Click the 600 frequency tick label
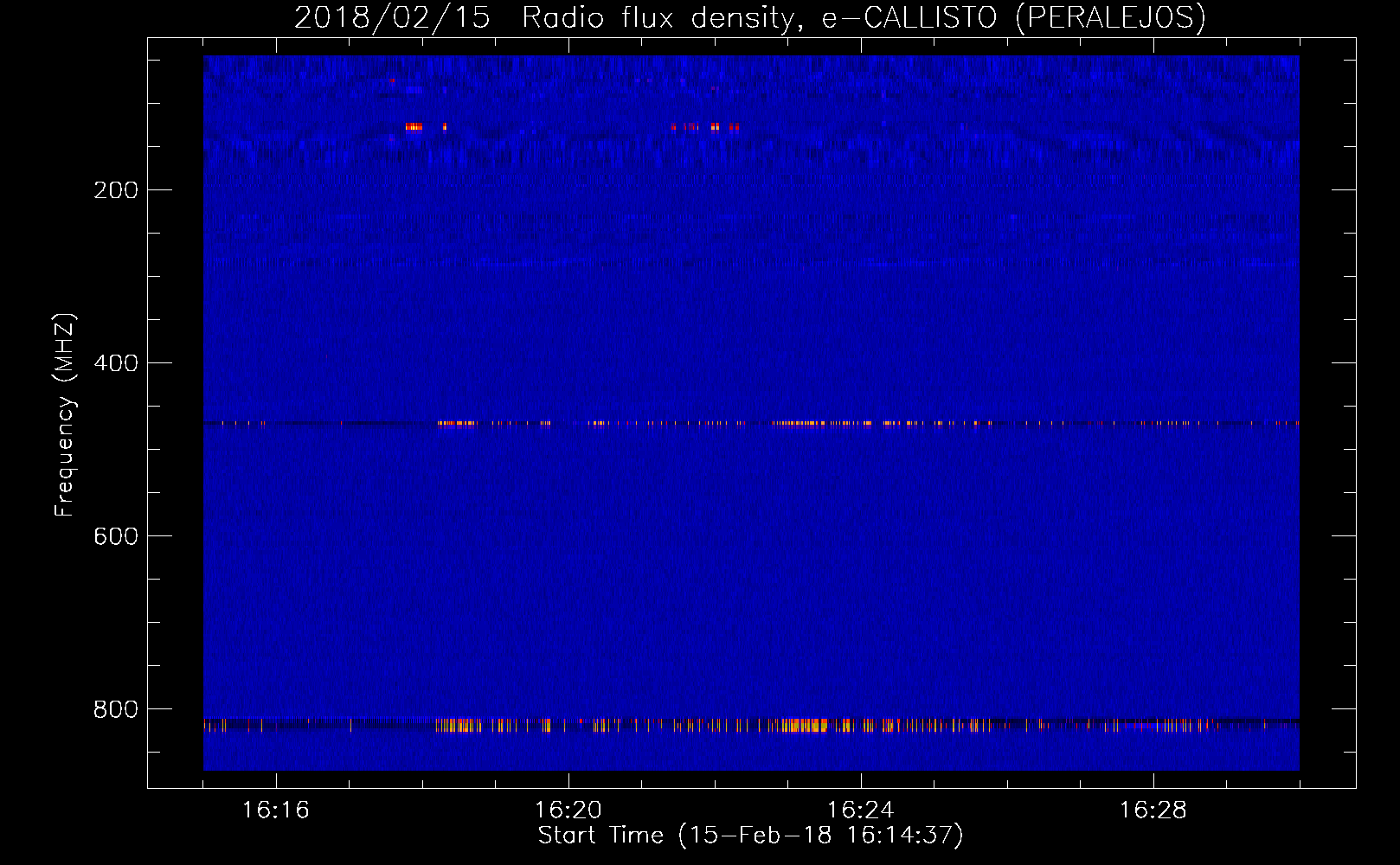The height and width of the screenshot is (865, 1400). pos(116,536)
